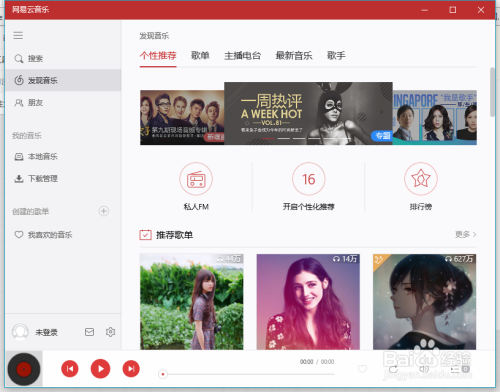Select 发现音乐 in the sidebar
Screen dimensions: 500x392
pos(63,80)
